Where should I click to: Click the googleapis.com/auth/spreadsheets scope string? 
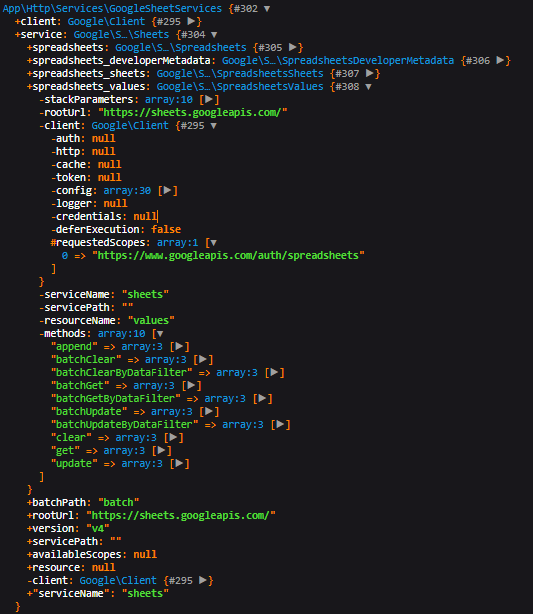[228, 256]
